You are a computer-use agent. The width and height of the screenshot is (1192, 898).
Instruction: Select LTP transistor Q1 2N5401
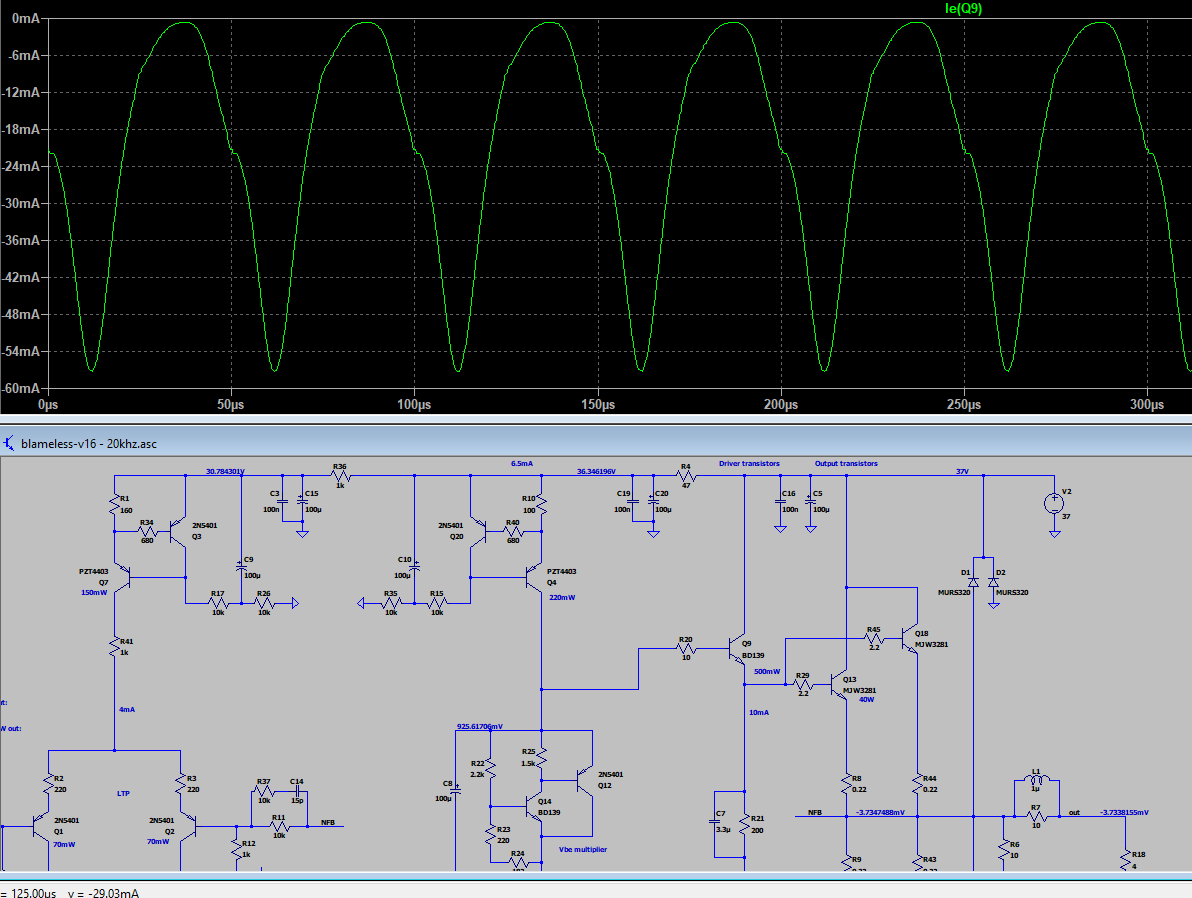[x=40, y=827]
